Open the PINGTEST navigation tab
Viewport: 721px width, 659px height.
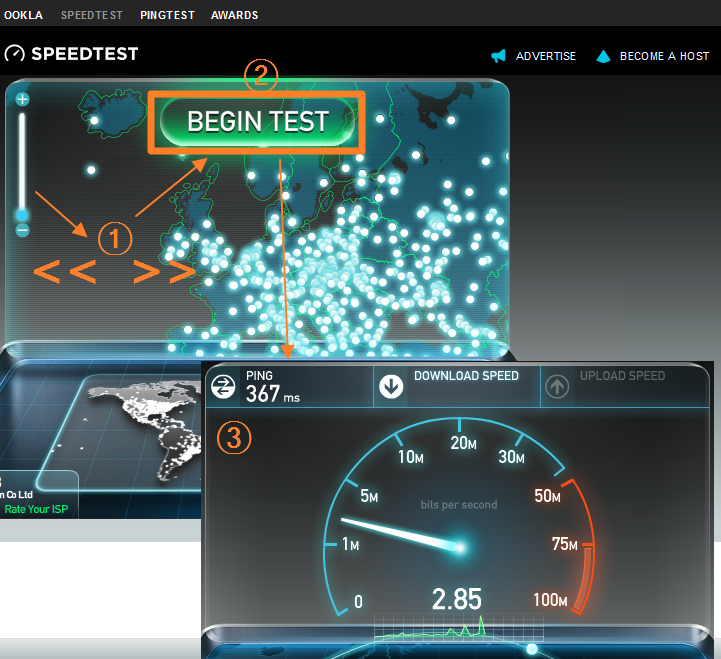coord(167,15)
